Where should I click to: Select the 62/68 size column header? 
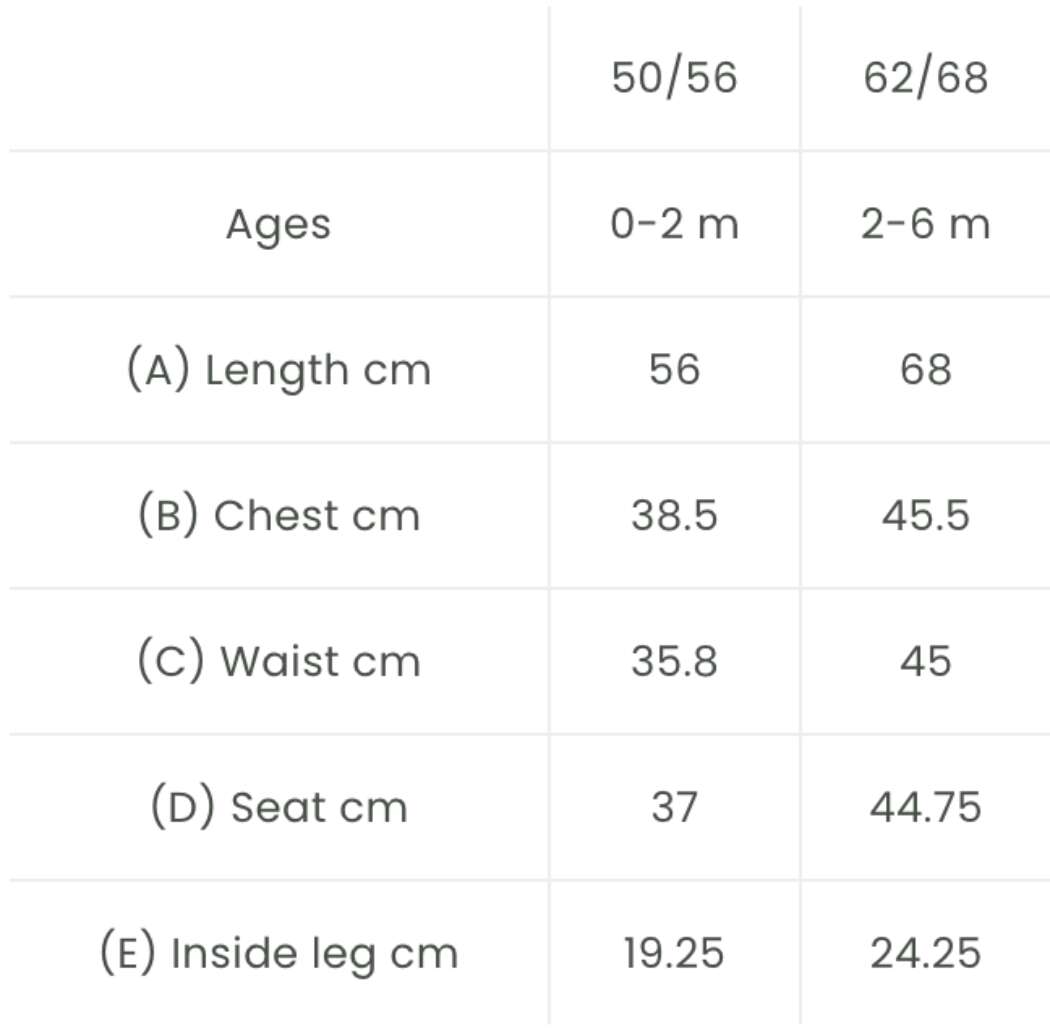click(925, 77)
